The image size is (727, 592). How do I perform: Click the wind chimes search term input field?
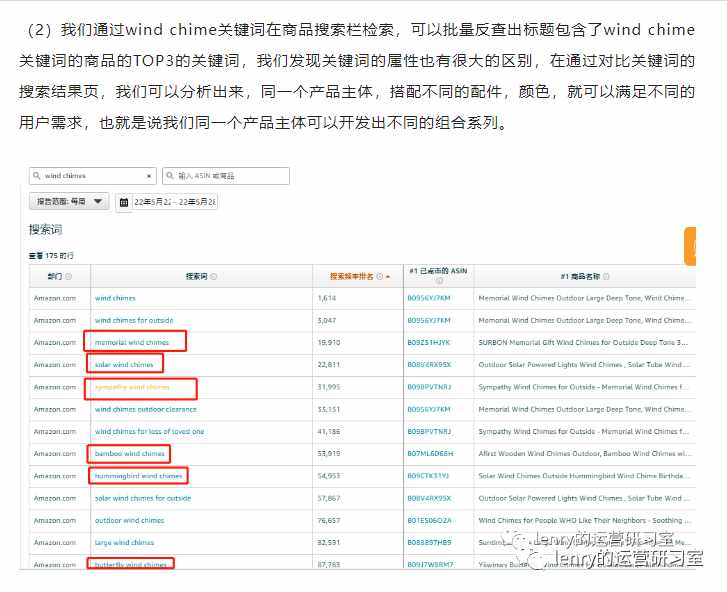[93, 176]
